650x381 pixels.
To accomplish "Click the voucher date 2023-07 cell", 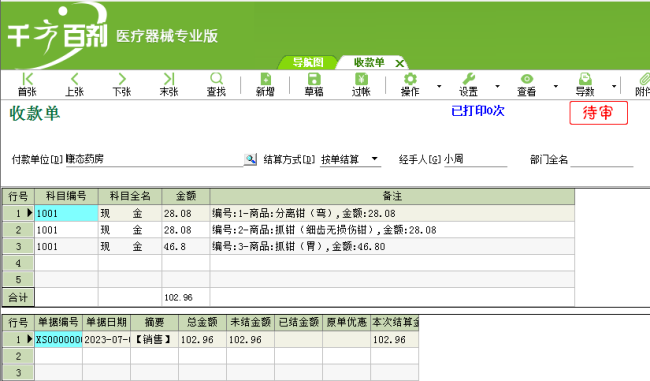I will [x=107, y=340].
